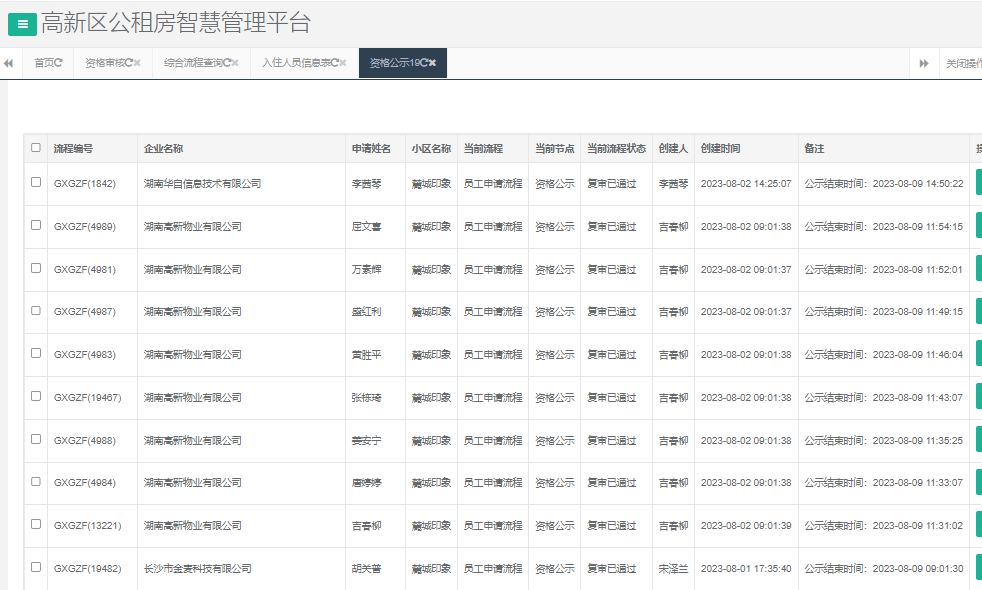This screenshot has height=590, width=982.
Task: Refresh the 综合流程查询 tab via its reload icon
Action: pos(227,63)
